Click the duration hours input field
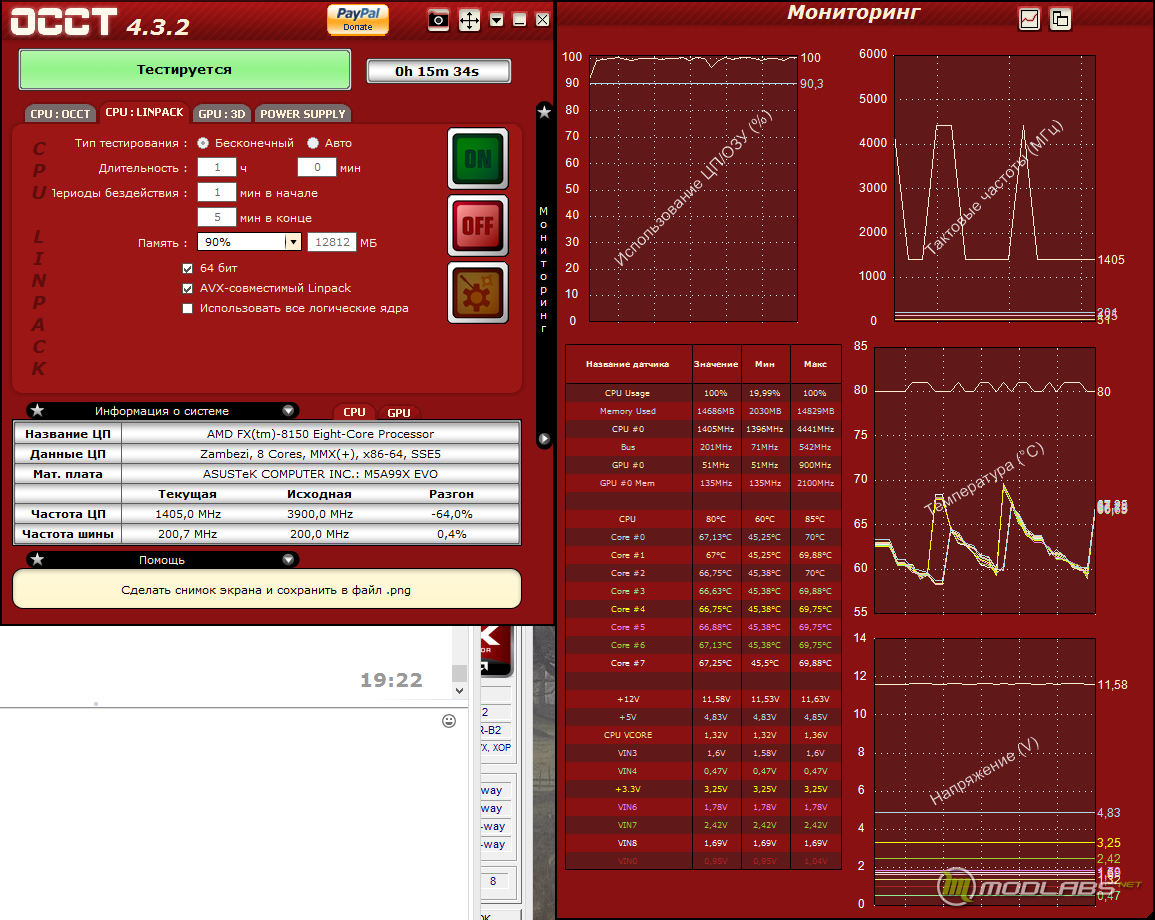 click(217, 167)
